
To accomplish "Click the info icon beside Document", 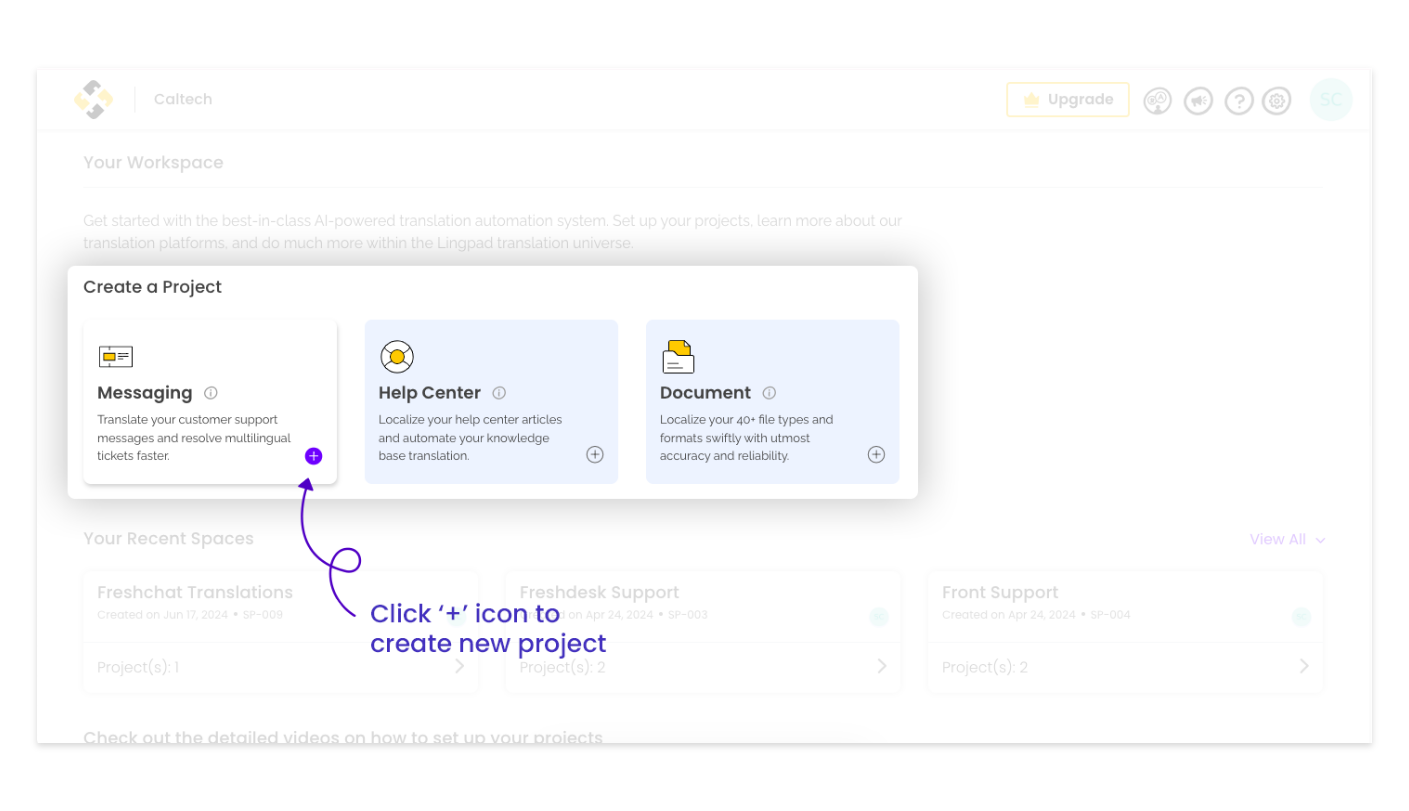I will [769, 393].
